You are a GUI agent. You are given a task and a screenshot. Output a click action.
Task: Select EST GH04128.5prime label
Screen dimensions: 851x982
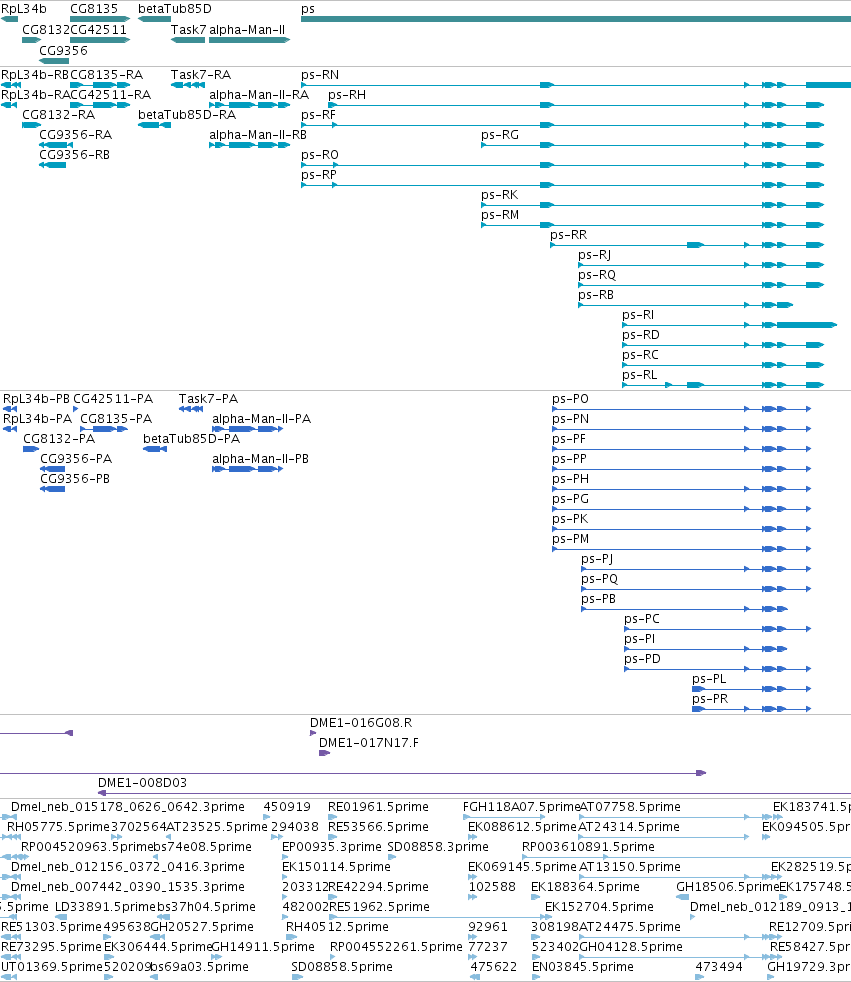click(631, 948)
